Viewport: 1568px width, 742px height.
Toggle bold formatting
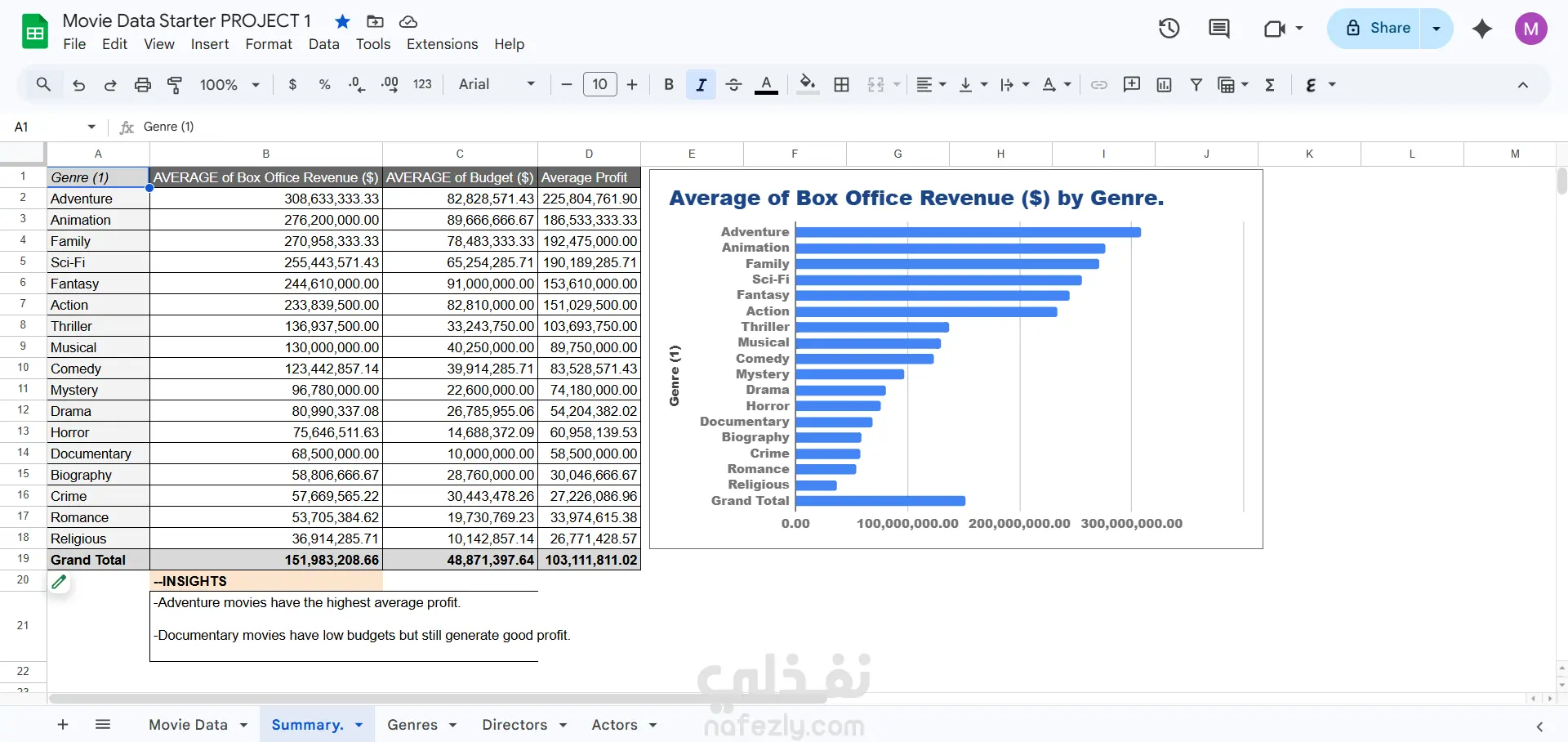pos(669,84)
